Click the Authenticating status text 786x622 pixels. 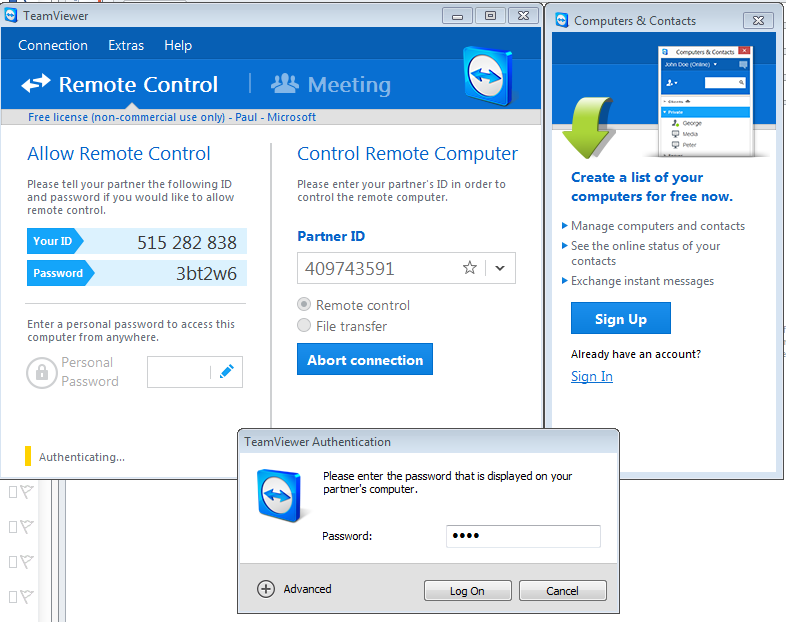(82, 457)
